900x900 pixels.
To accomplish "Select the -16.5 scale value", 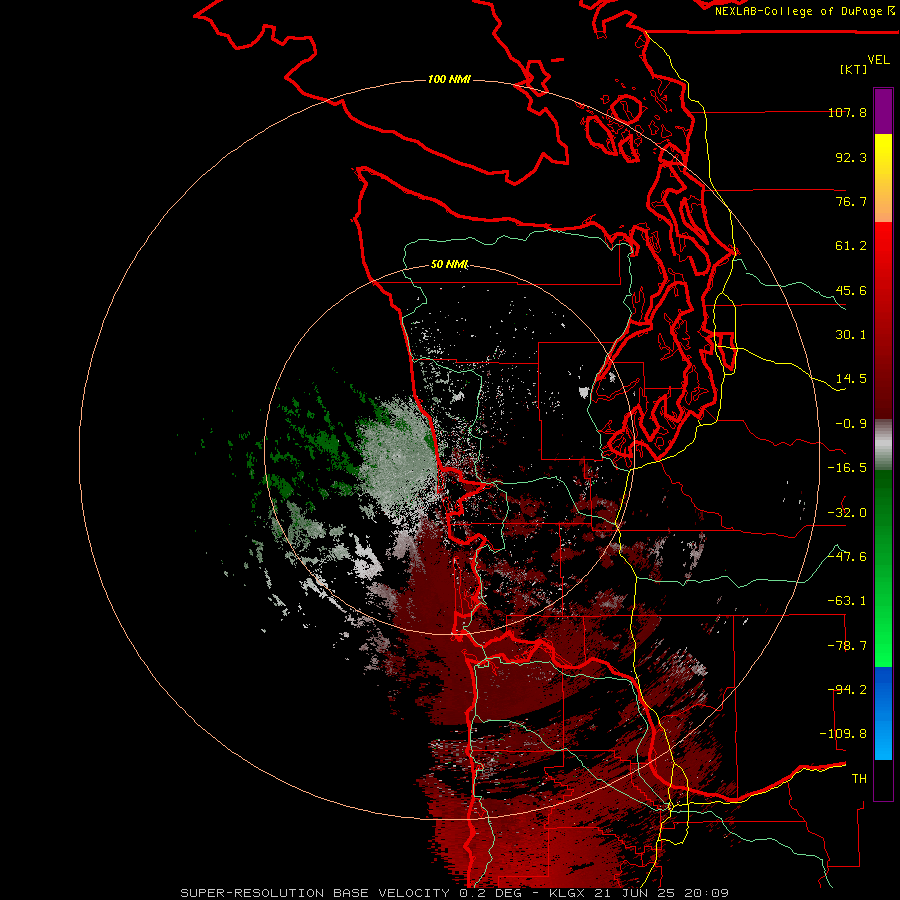I will tap(847, 468).
